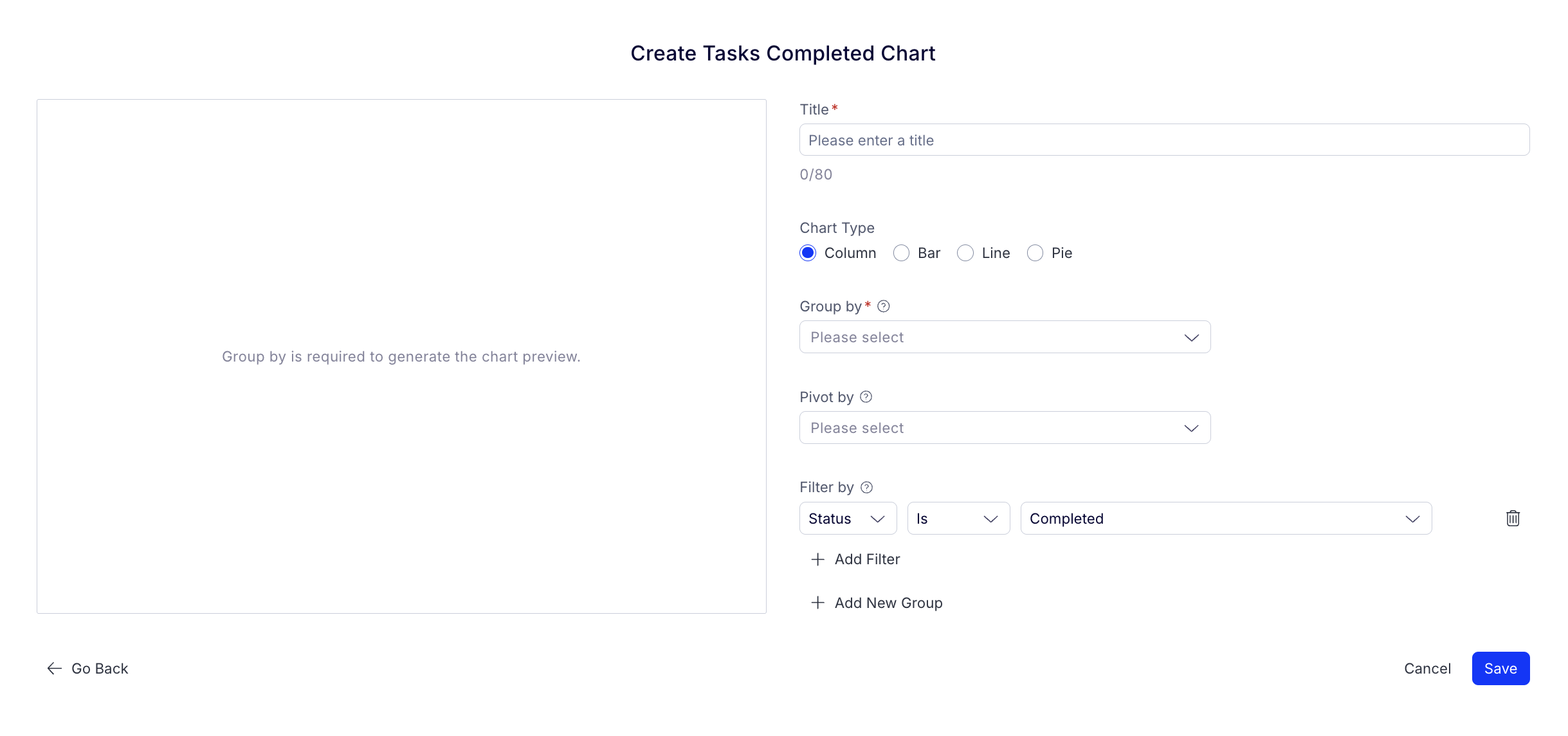The width and height of the screenshot is (1568, 736).
Task: Click the left arrow beside Go Back
Action: (55, 668)
